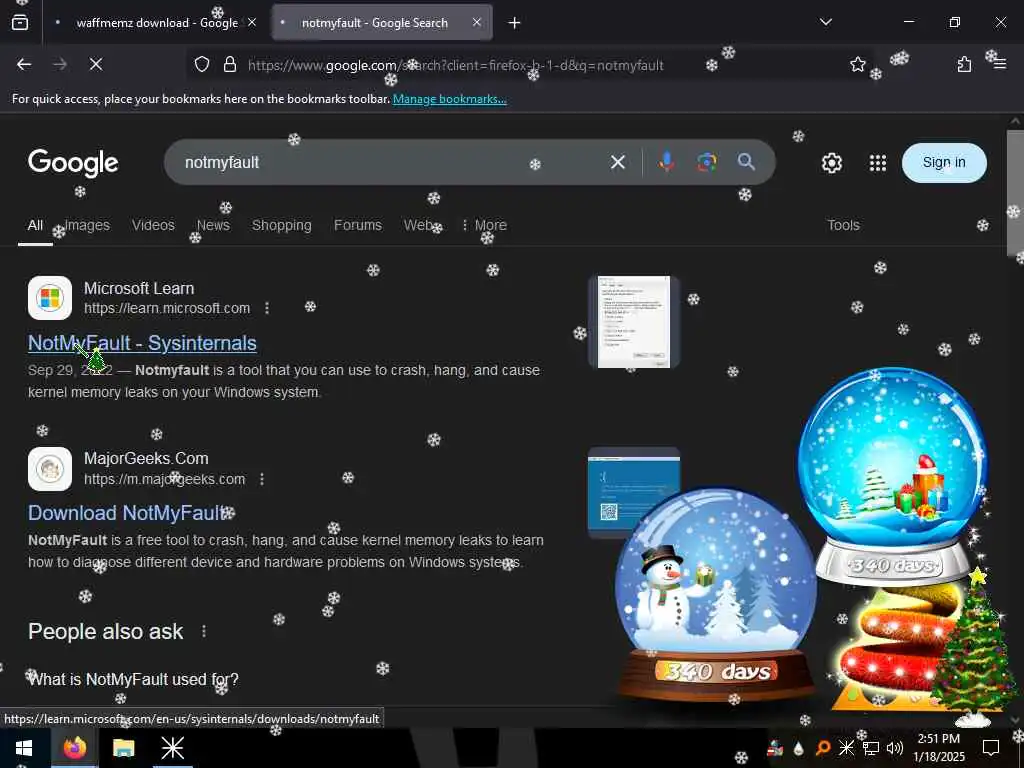The width and height of the screenshot is (1024, 768).
Task: Open the Extensions puzzle icon
Action: coord(964,64)
